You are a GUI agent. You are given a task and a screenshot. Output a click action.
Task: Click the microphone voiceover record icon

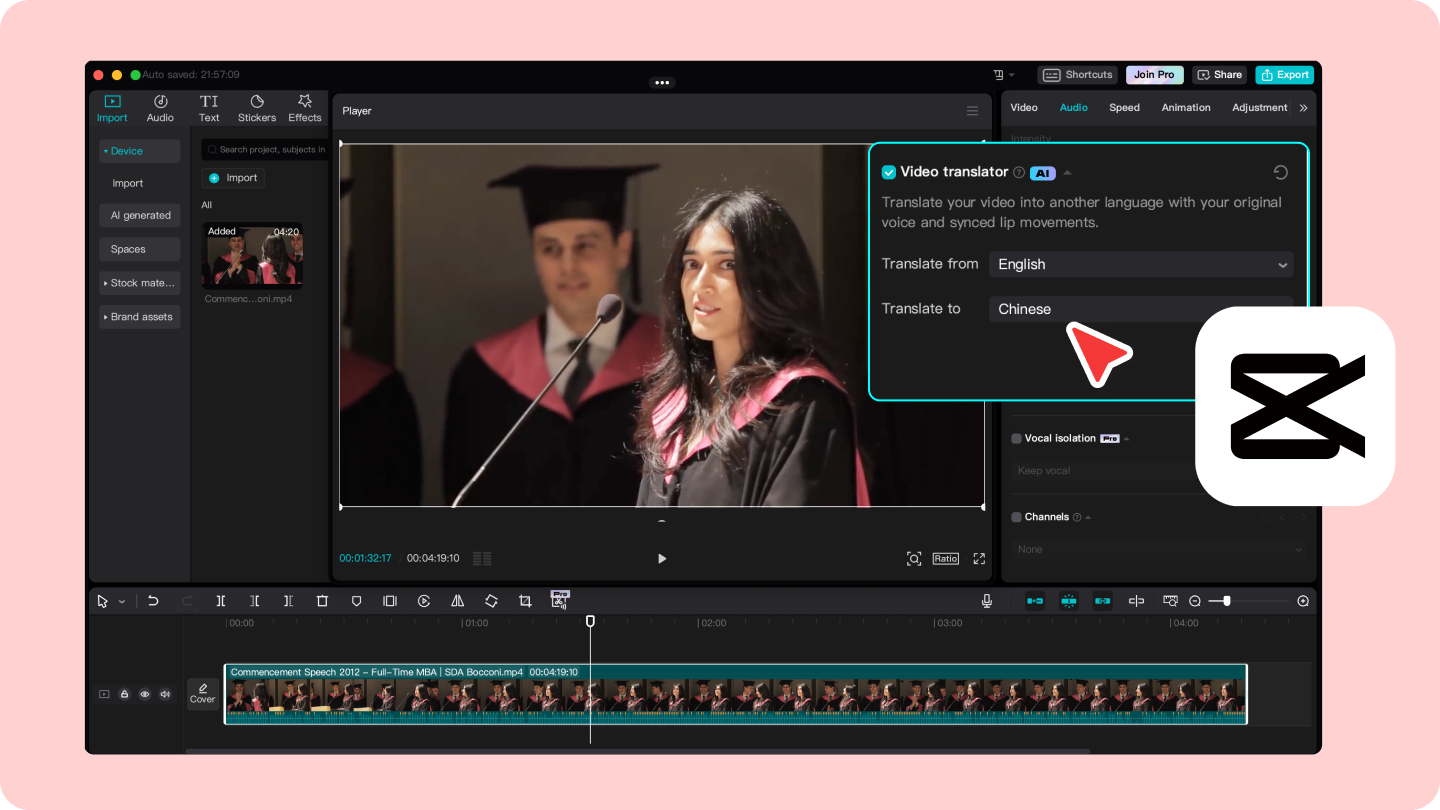pyautogui.click(x=987, y=601)
